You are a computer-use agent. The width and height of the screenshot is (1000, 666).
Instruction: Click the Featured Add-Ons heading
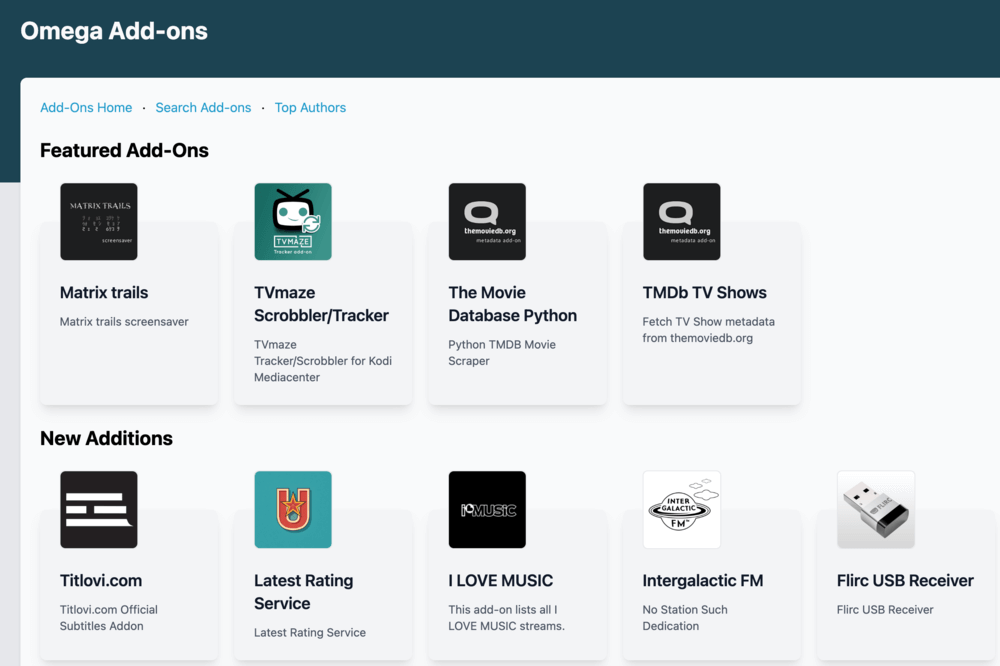click(x=124, y=151)
